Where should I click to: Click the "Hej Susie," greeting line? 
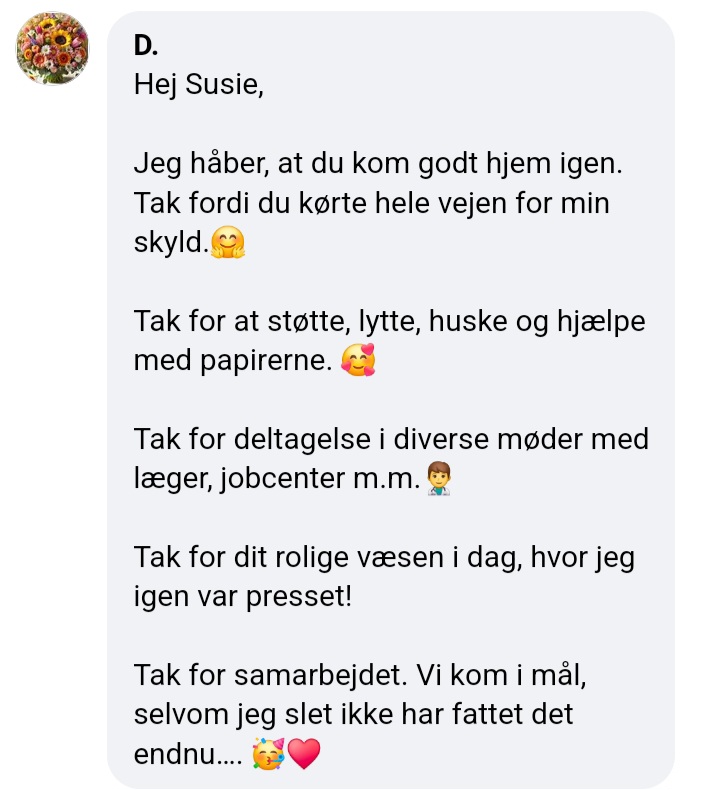pyautogui.click(x=198, y=86)
